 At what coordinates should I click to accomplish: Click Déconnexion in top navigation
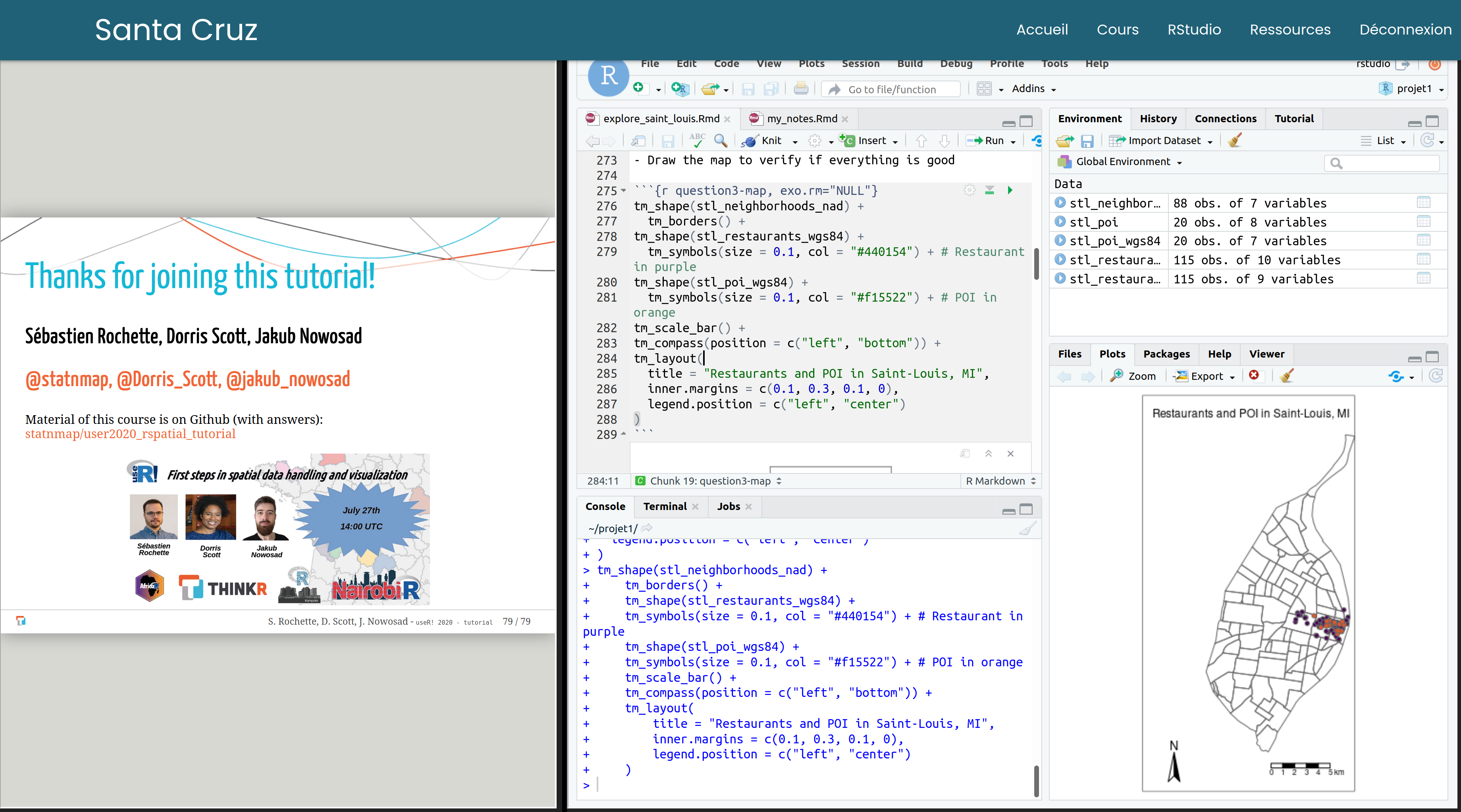tap(1405, 29)
